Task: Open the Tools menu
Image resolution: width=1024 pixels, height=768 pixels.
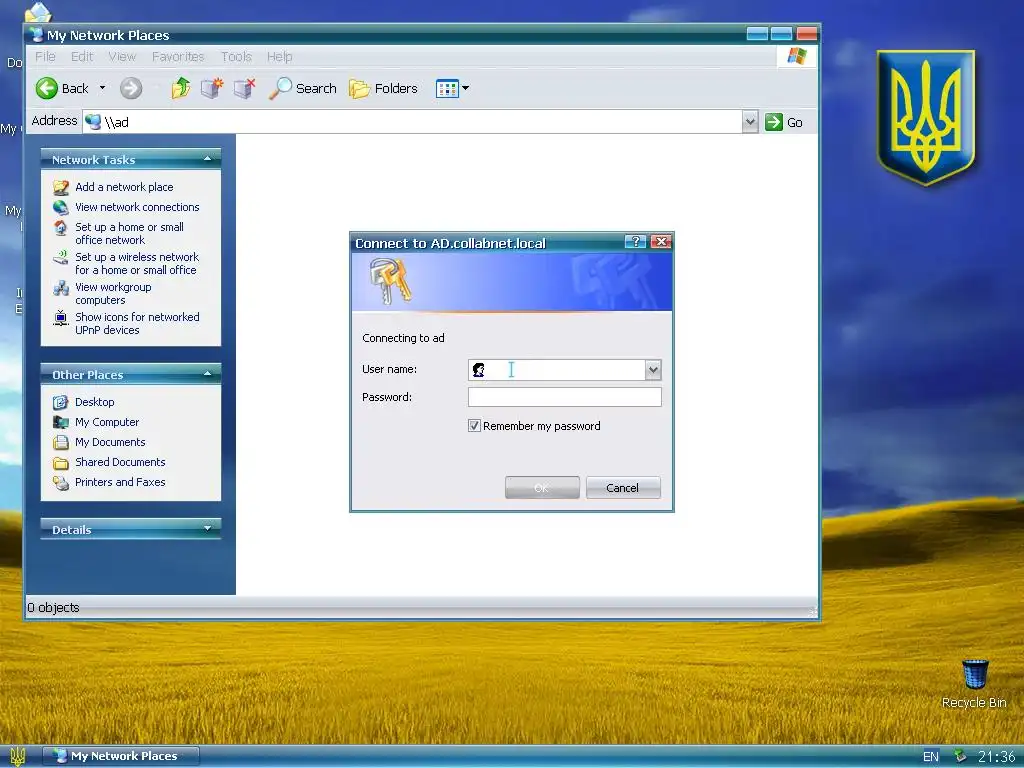Action: tap(236, 57)
